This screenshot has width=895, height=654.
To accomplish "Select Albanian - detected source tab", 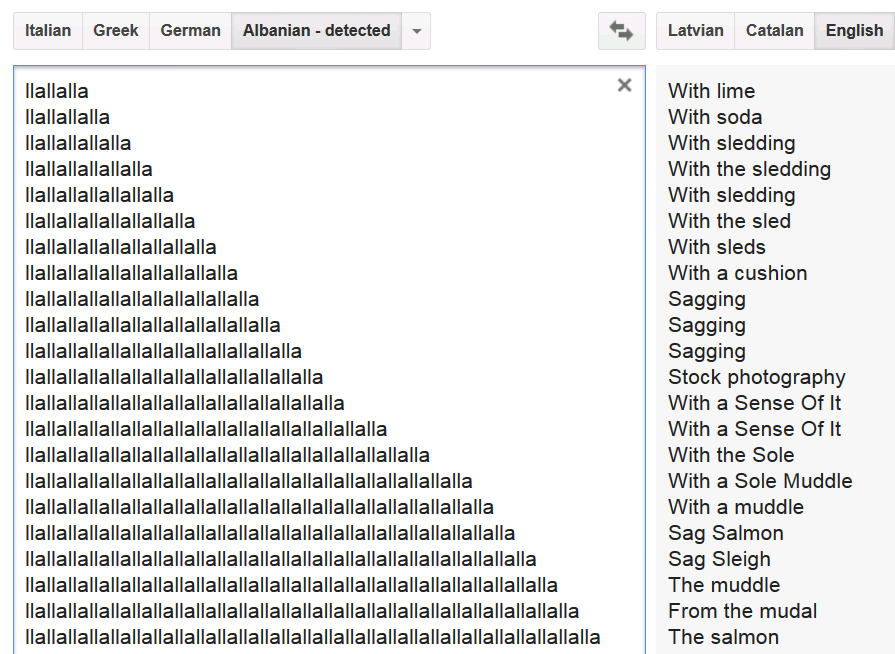I will [x=317, y=31].
